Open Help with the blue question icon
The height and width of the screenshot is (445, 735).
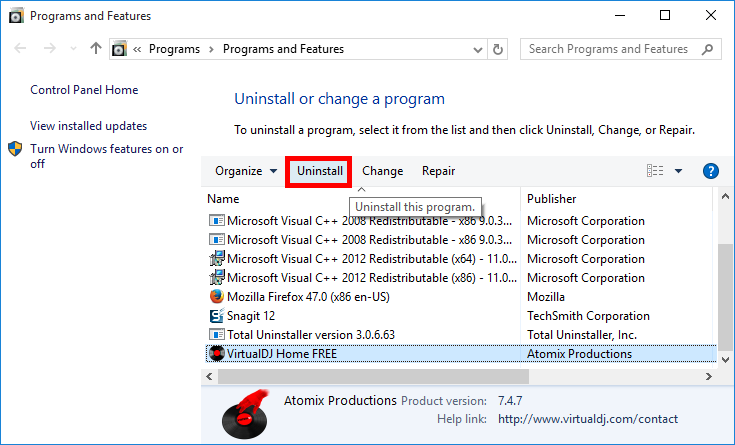711,171
